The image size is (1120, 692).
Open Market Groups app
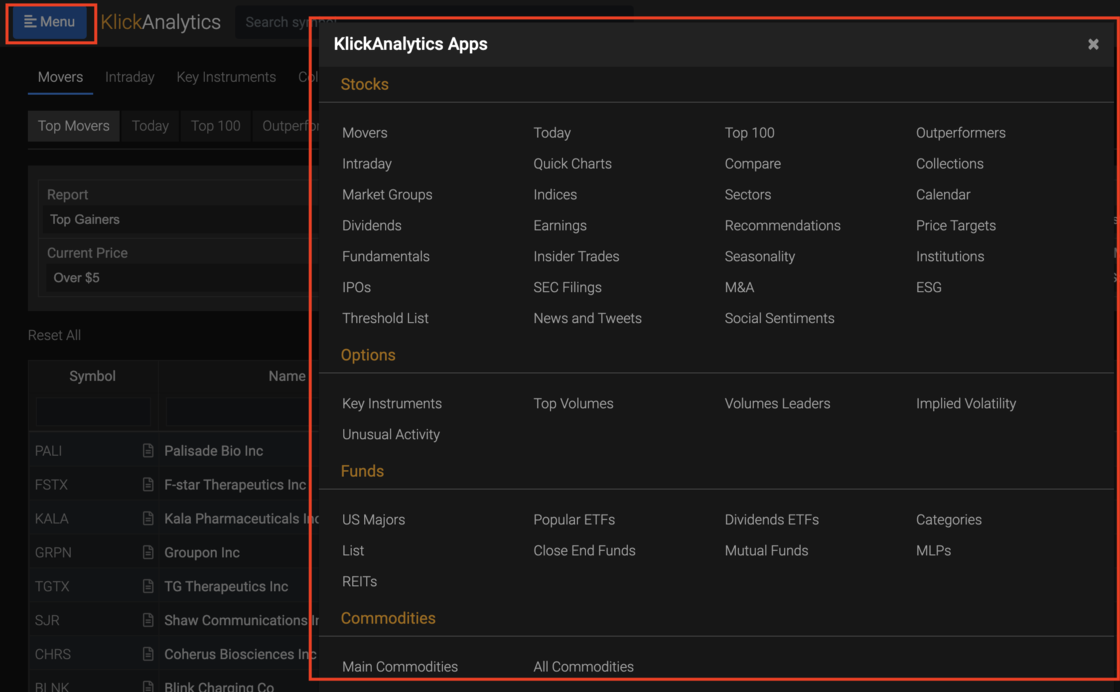click(x=386, y=194)
